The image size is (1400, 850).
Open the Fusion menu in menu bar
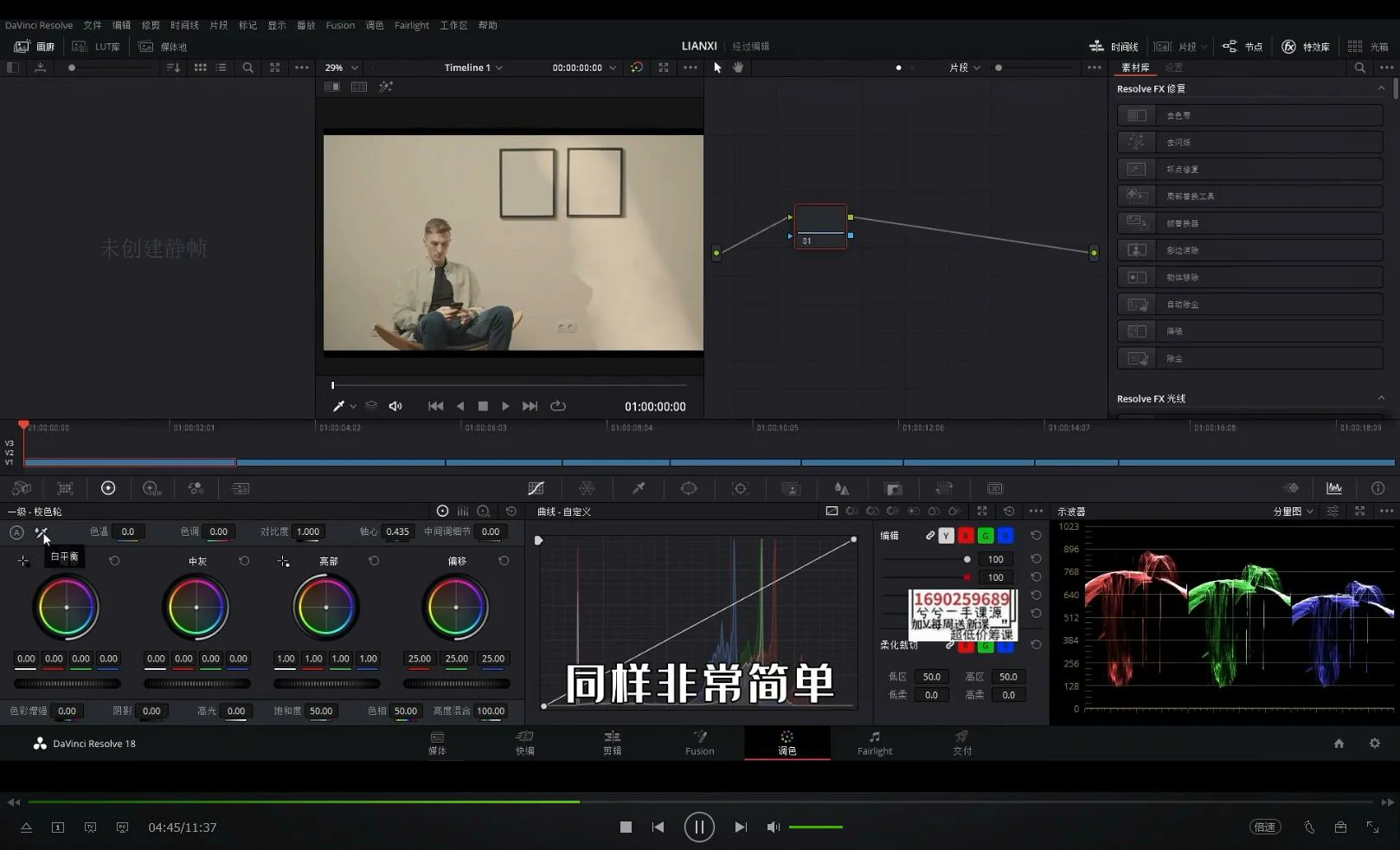pos(340,25)
